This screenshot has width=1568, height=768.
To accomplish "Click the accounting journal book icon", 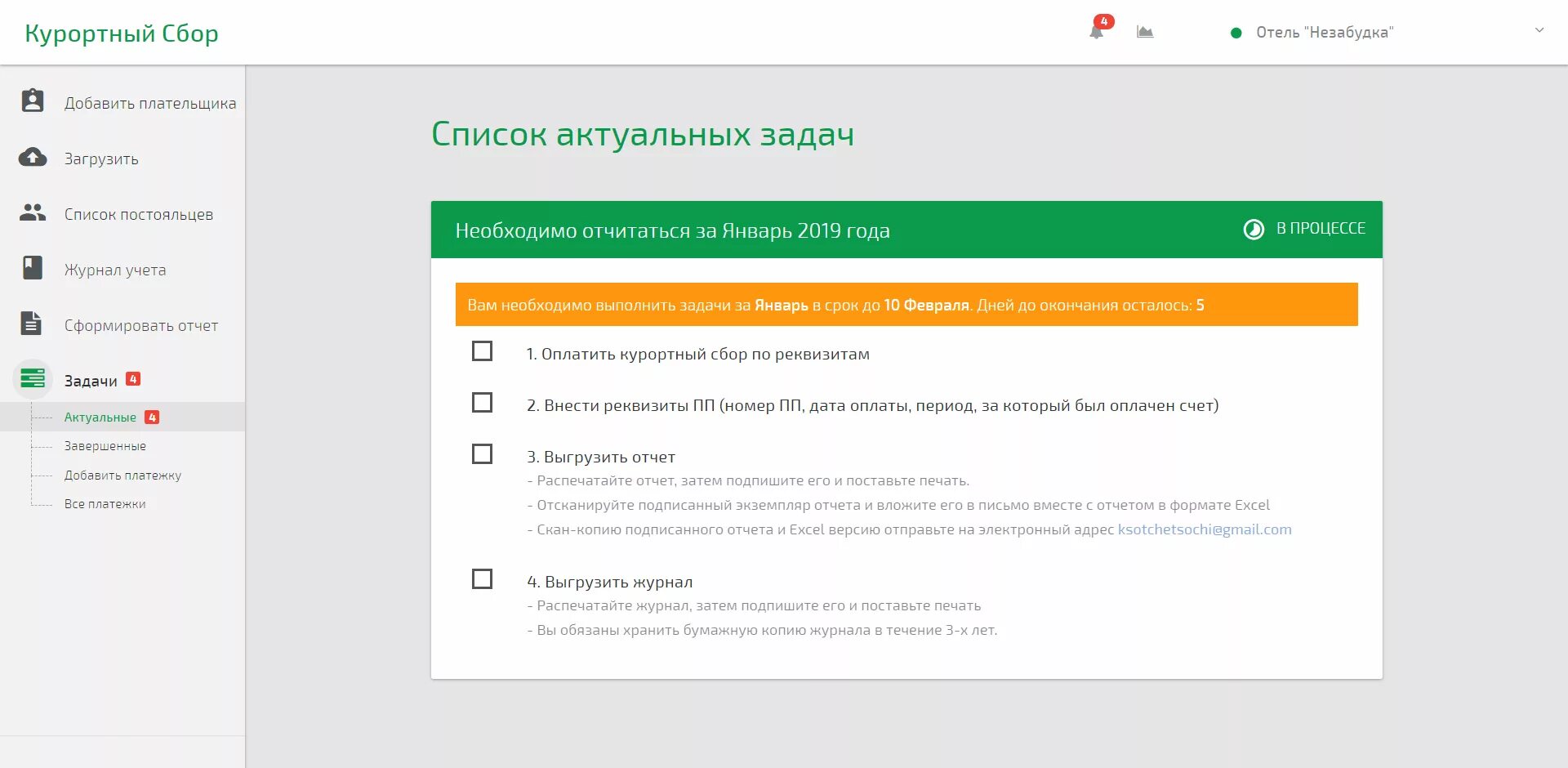I will [33, 268].
